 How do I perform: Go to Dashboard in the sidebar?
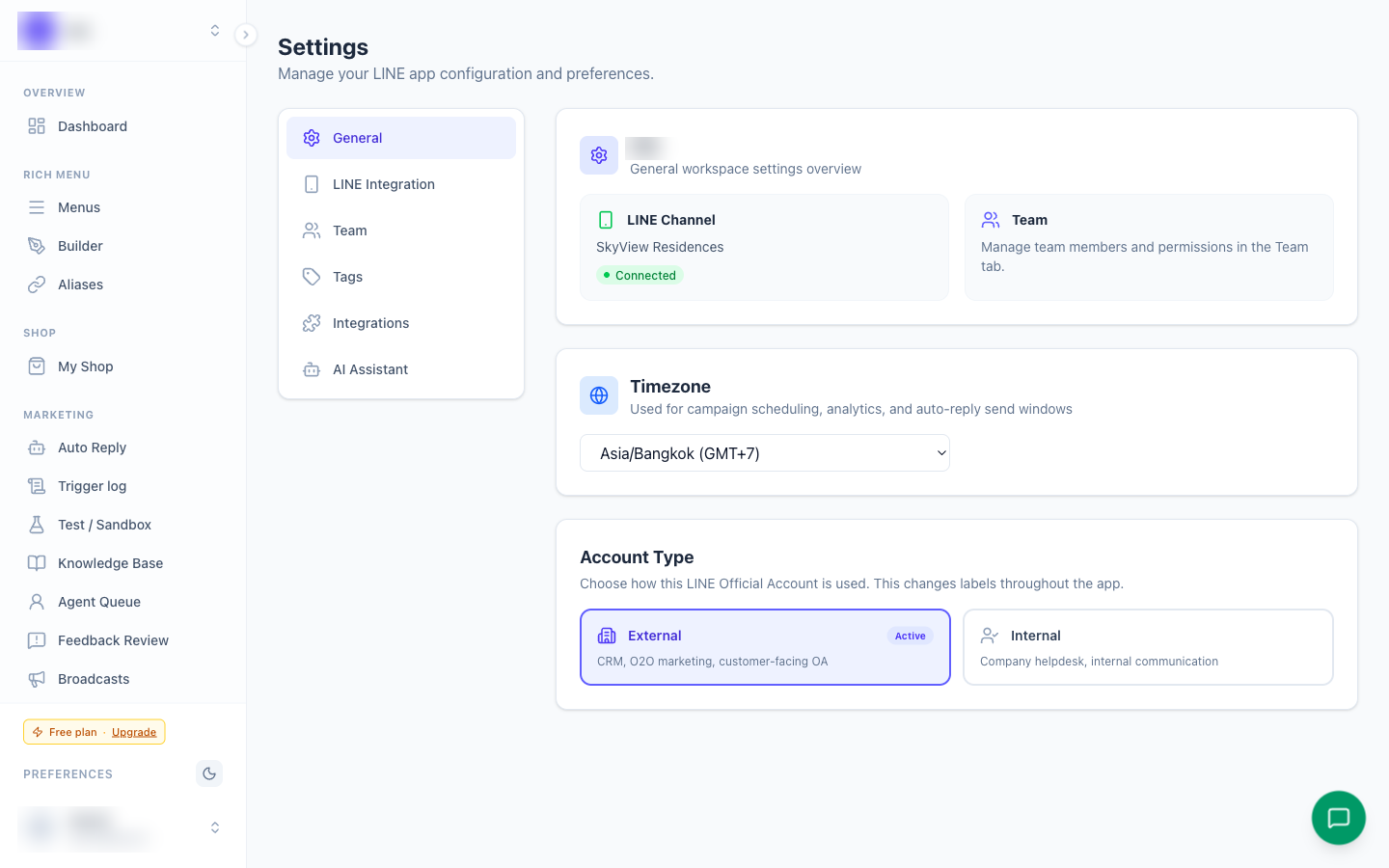[x=123, y=126]
